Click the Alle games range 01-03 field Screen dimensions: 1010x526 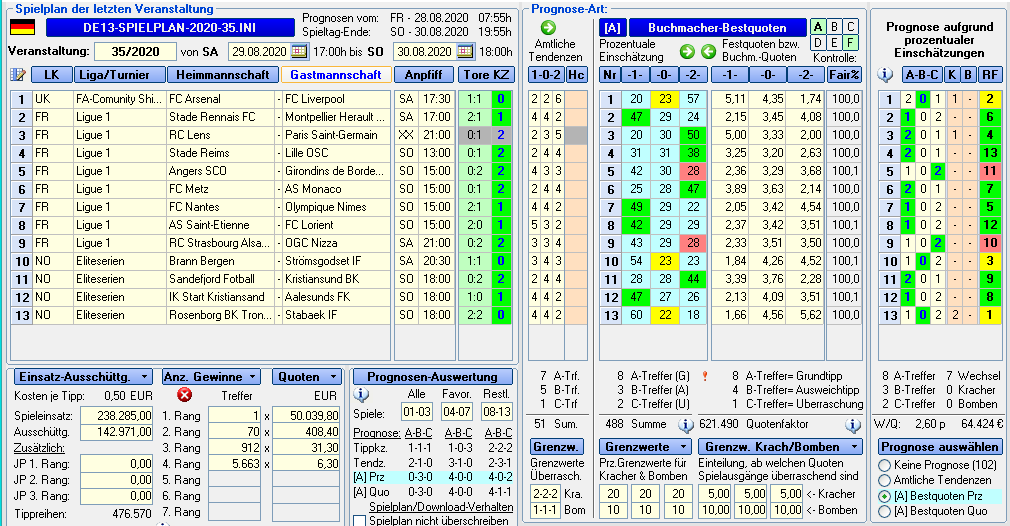tap(416, 412)
